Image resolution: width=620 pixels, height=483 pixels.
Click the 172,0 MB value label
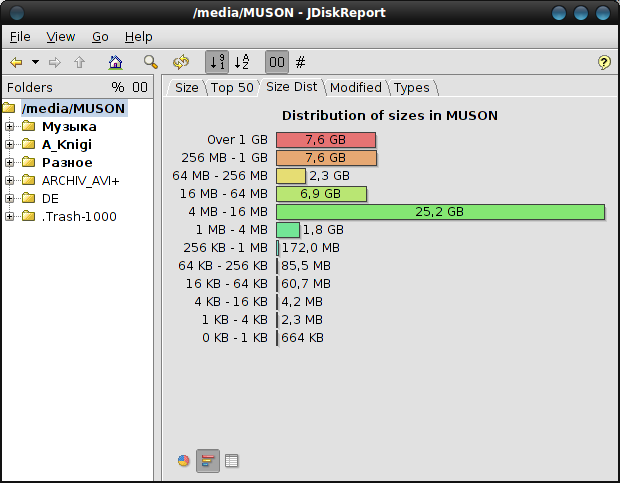click(310, 248)
